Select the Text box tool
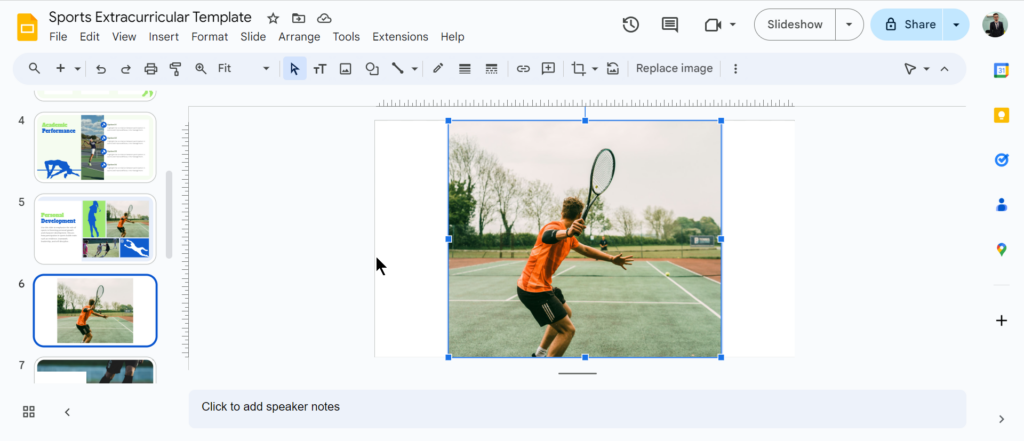Screen dimensions: 1024x441 (320, 69)
